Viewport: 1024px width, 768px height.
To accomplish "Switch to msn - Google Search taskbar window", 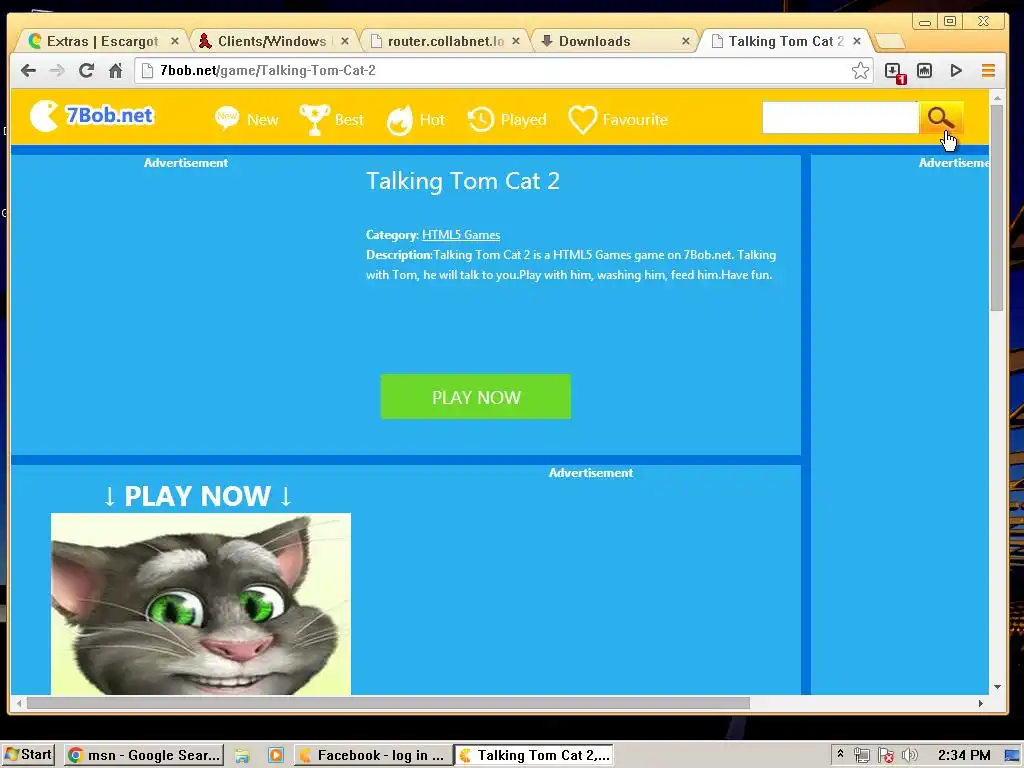I will pos(144,755).
